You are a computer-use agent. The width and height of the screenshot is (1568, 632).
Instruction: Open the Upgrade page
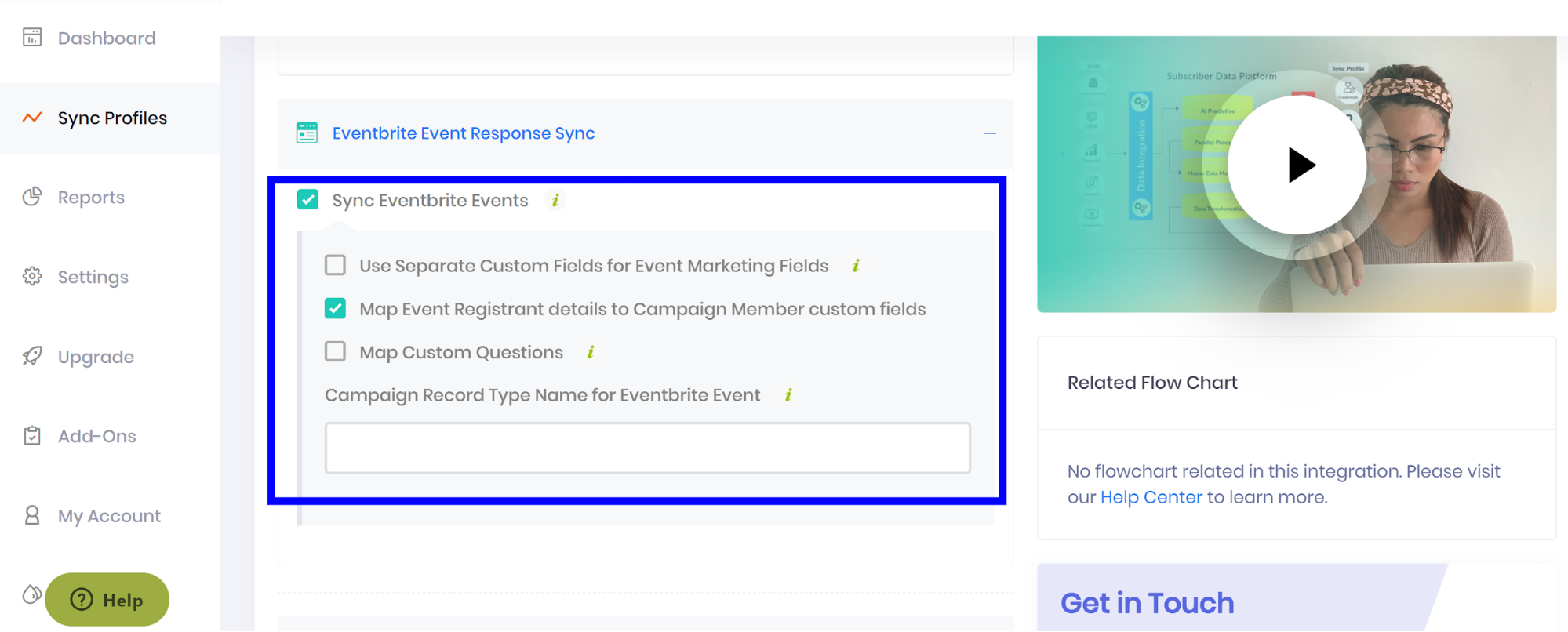tap(96, 357)
